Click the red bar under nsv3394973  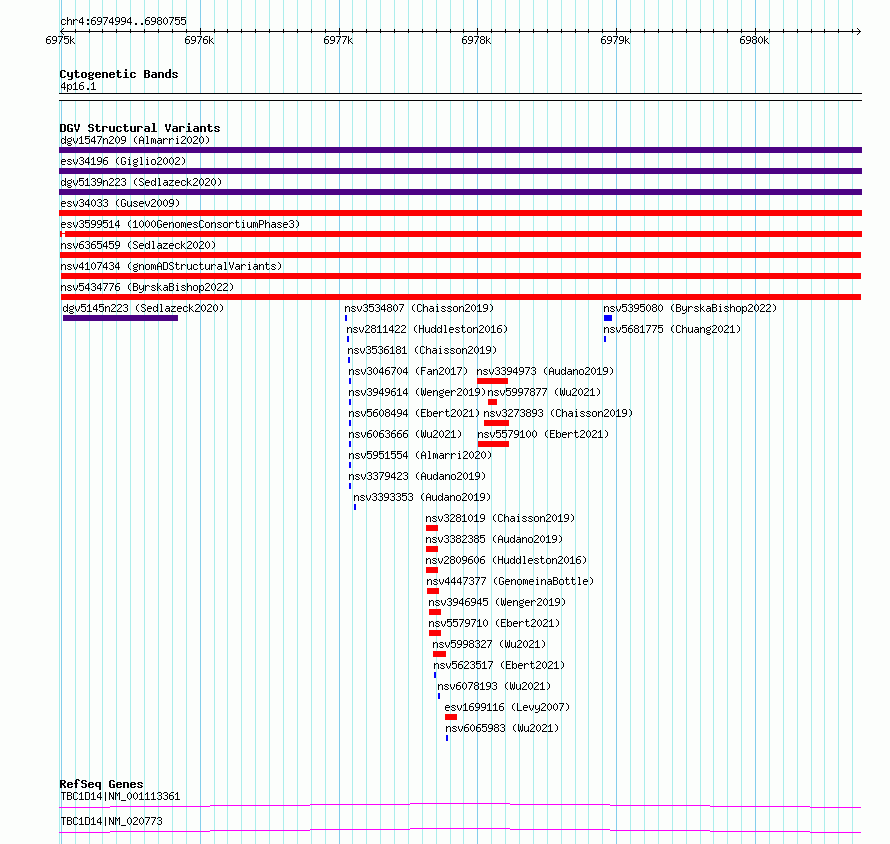(492, 381)
